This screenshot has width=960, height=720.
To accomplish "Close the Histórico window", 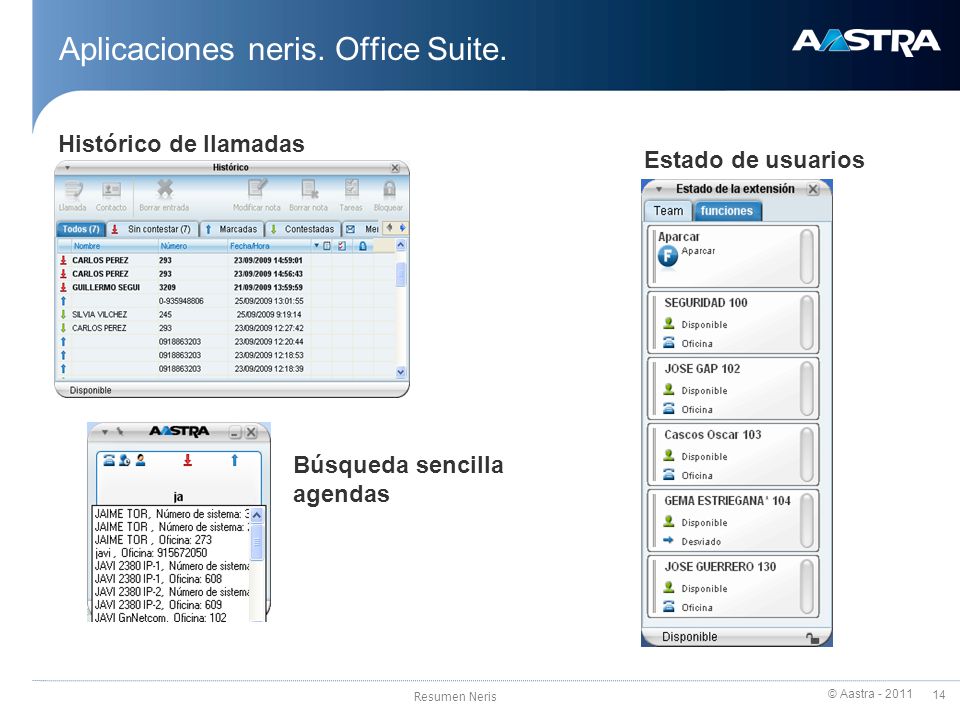I will 396,168.
